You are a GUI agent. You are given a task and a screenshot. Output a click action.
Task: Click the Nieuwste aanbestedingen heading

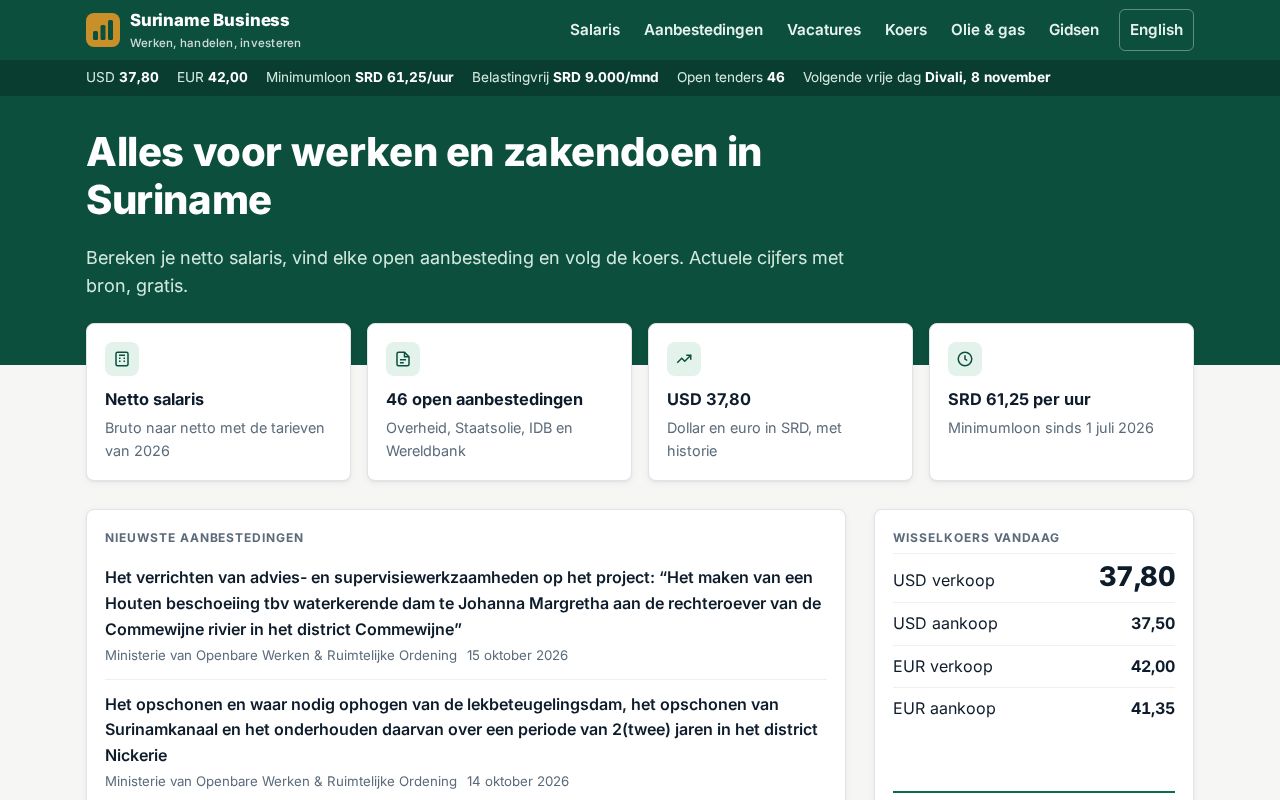pos(204,538)
